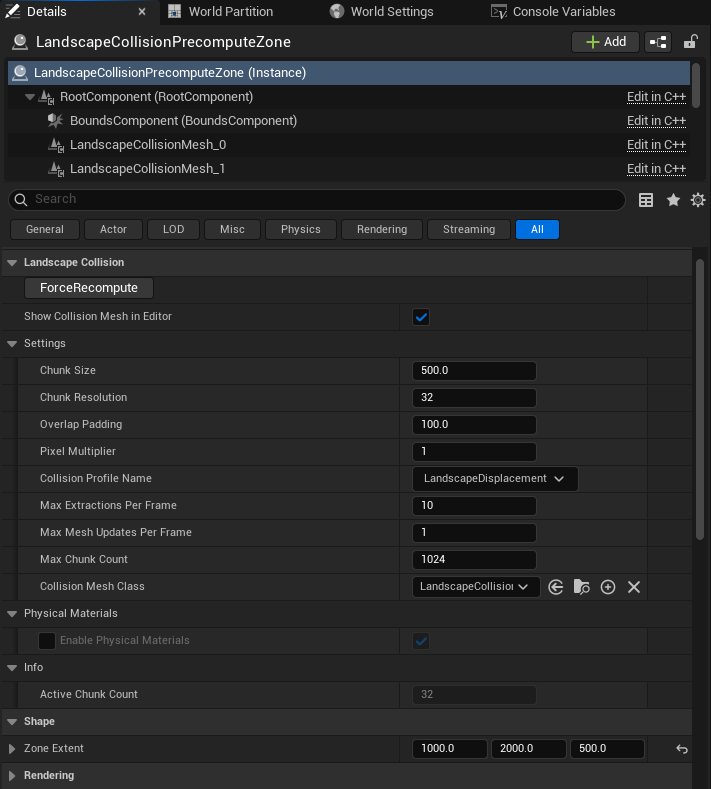This screenshot has height=789, width=711.
Task: Open Details view options gear icon
Action: coord(698,200)
